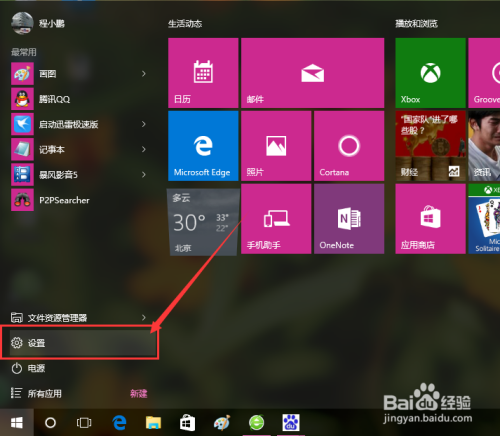The width and height of the screenshot is (500, 436).
Task: Open the Microsoft Edge tile
Action: [203, 146]
